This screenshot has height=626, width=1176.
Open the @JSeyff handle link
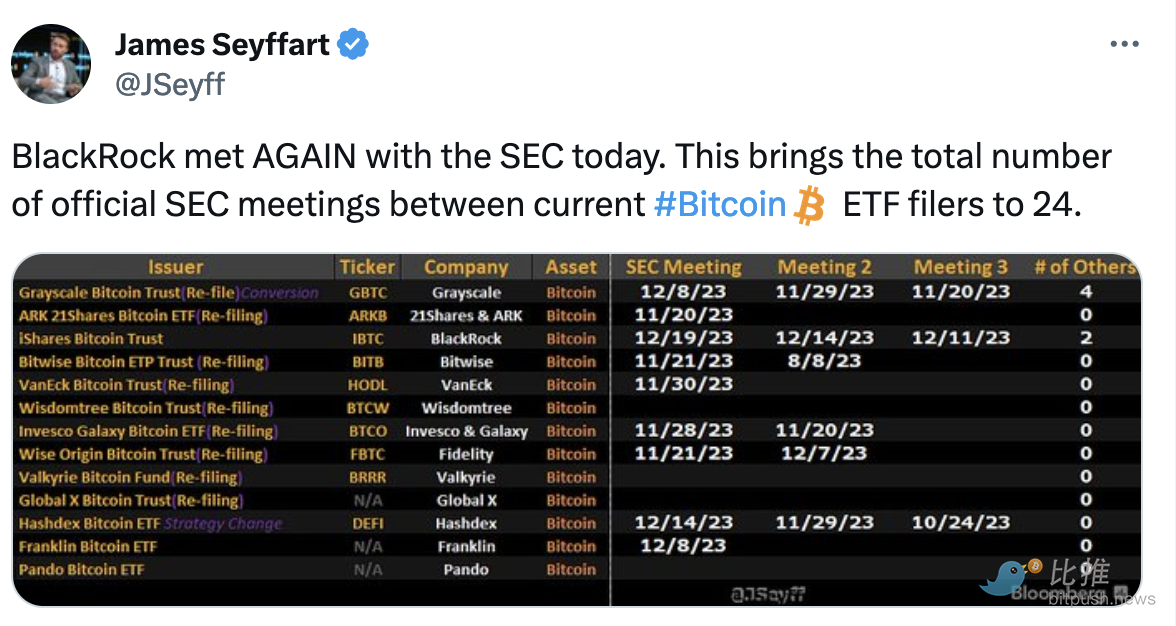pyautogui.click(x=170, y=84)
